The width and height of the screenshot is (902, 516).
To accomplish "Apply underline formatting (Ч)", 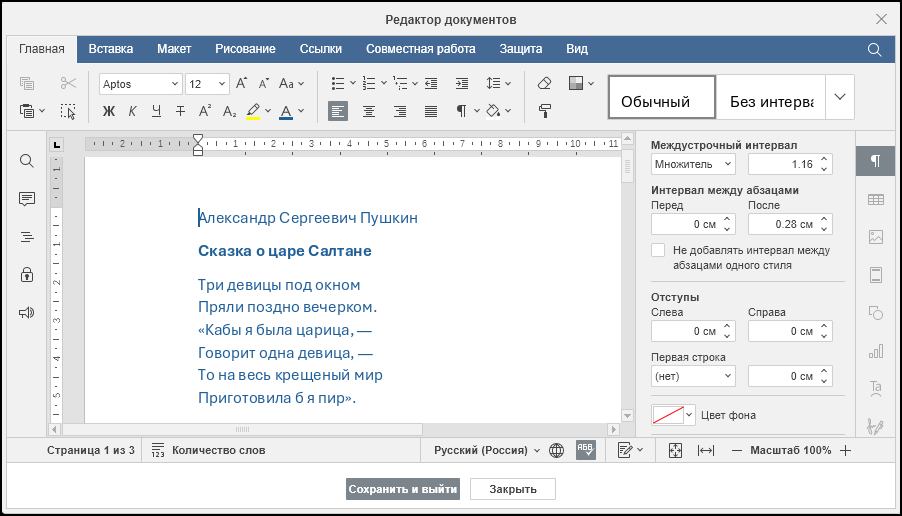I will tap(156, 111).
